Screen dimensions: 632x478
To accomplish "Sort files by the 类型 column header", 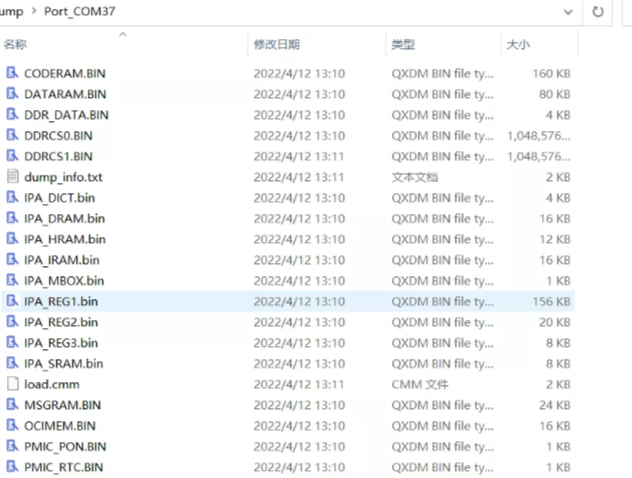I will pos(403,44).
